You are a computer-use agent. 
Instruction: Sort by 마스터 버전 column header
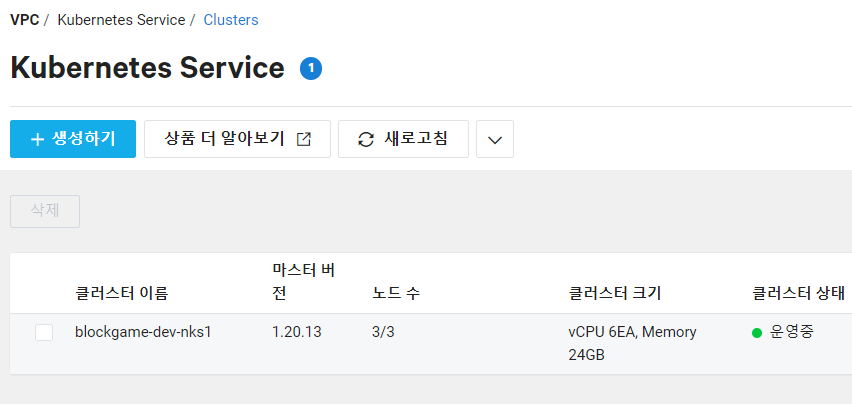click(303, 282)
